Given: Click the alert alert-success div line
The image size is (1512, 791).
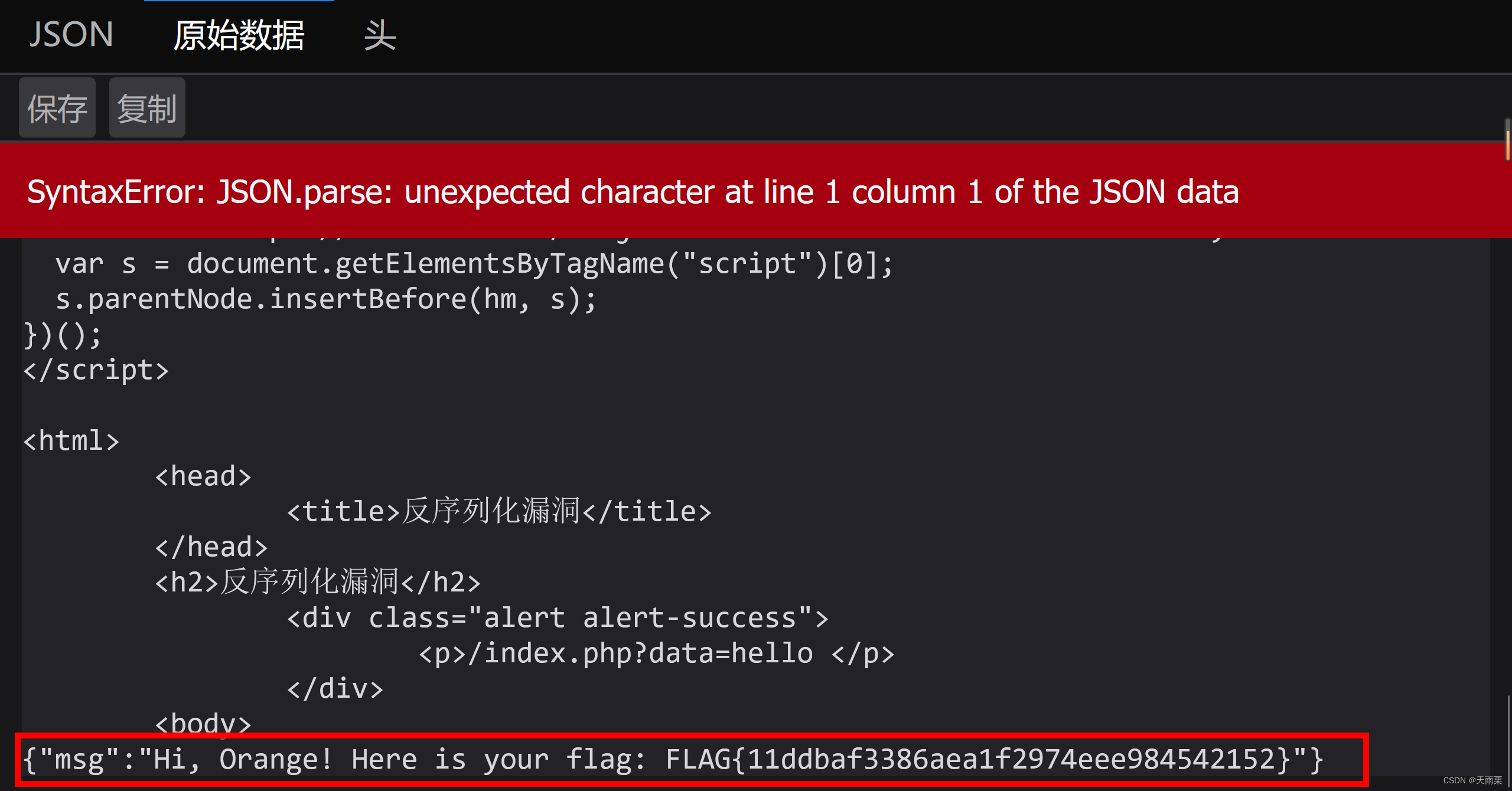Looking at the screenshot, I should (x=557, y=617).
